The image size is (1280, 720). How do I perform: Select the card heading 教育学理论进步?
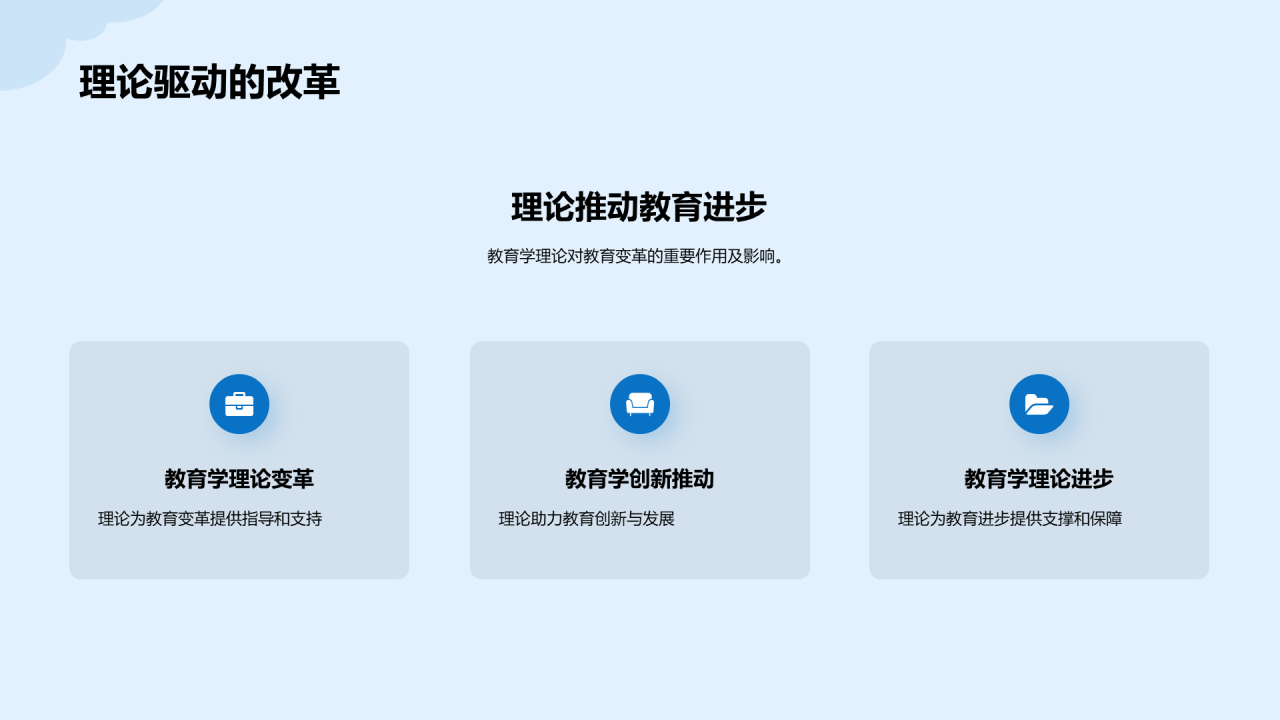point(1039,479)
